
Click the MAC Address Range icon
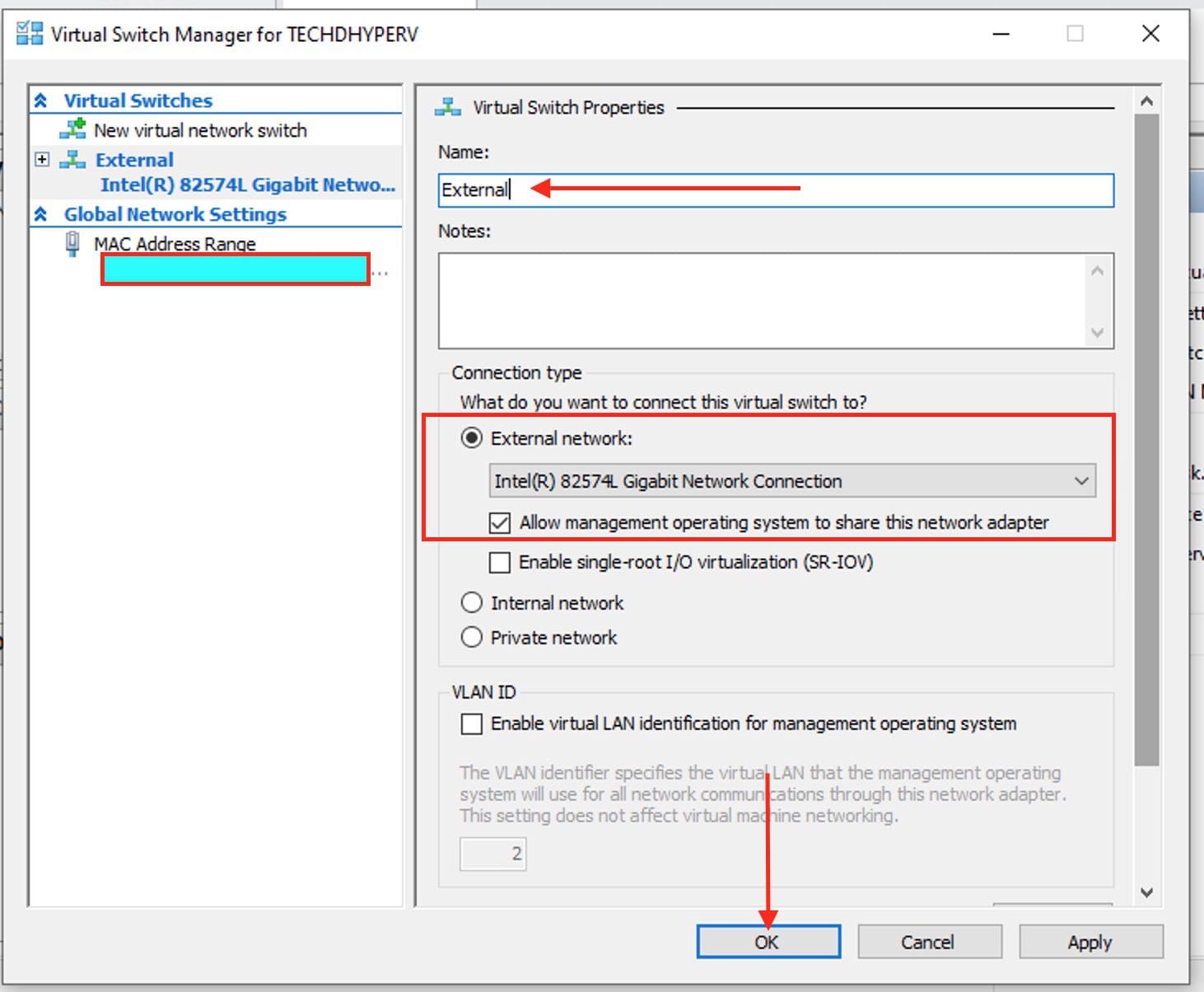(72, 244)
